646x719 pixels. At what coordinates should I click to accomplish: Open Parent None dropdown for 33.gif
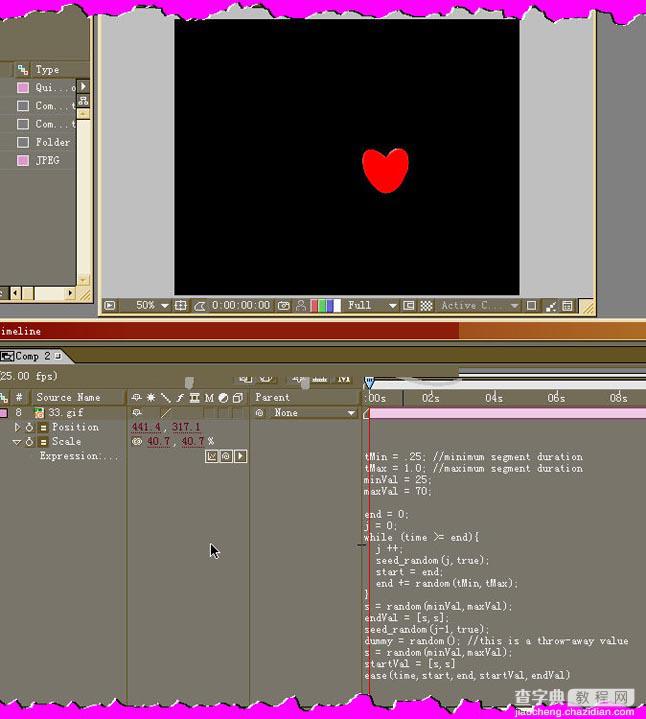(x=314, y=413)
